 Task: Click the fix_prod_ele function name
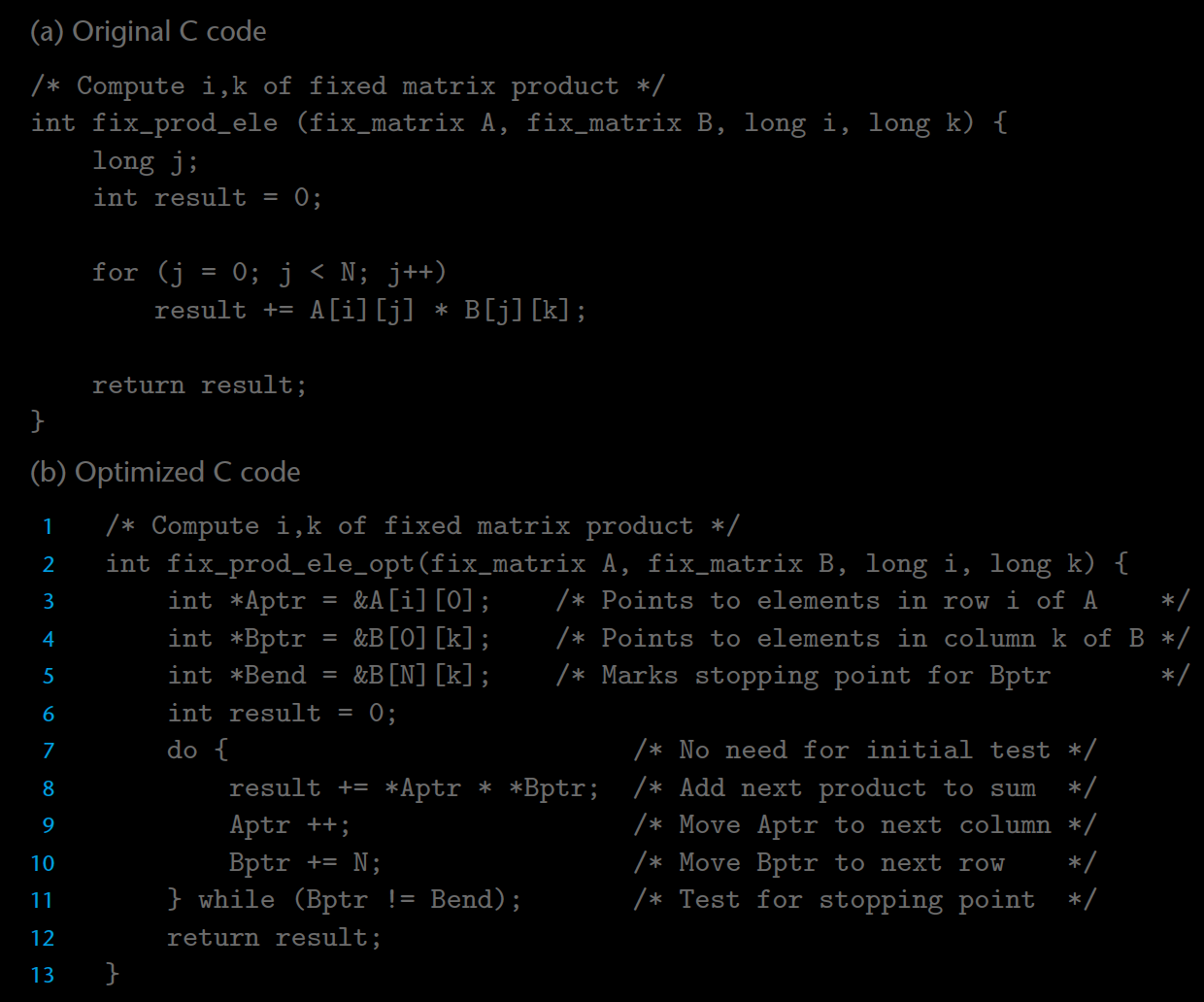(184, 123)
